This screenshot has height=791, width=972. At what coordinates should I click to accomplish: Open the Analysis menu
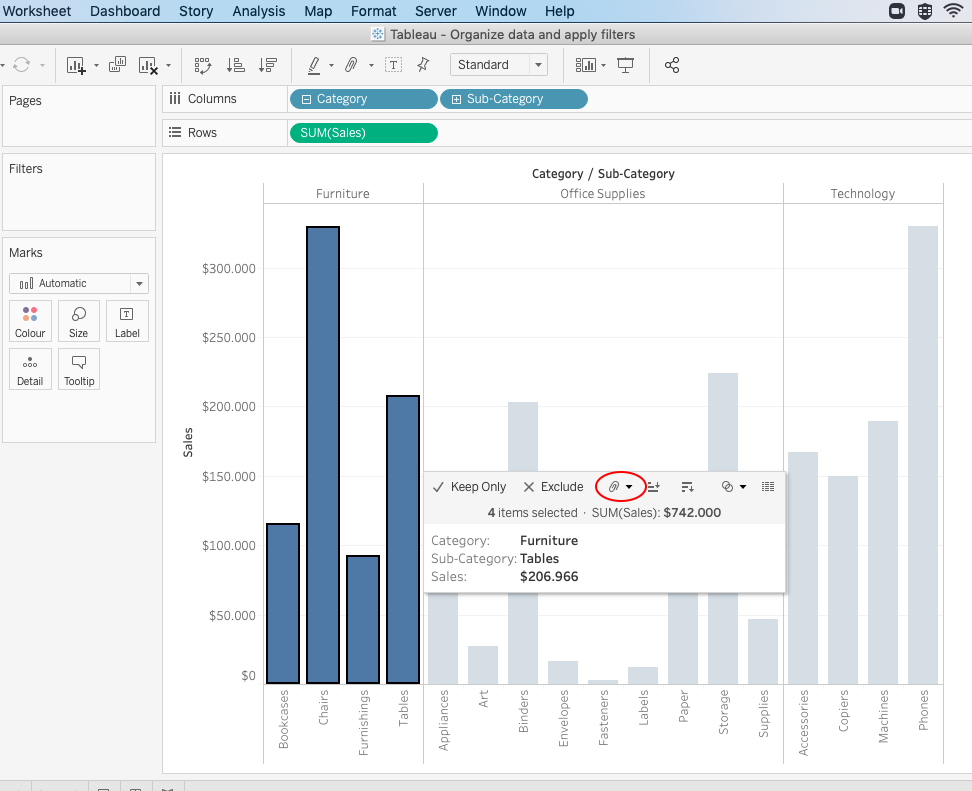258,11
